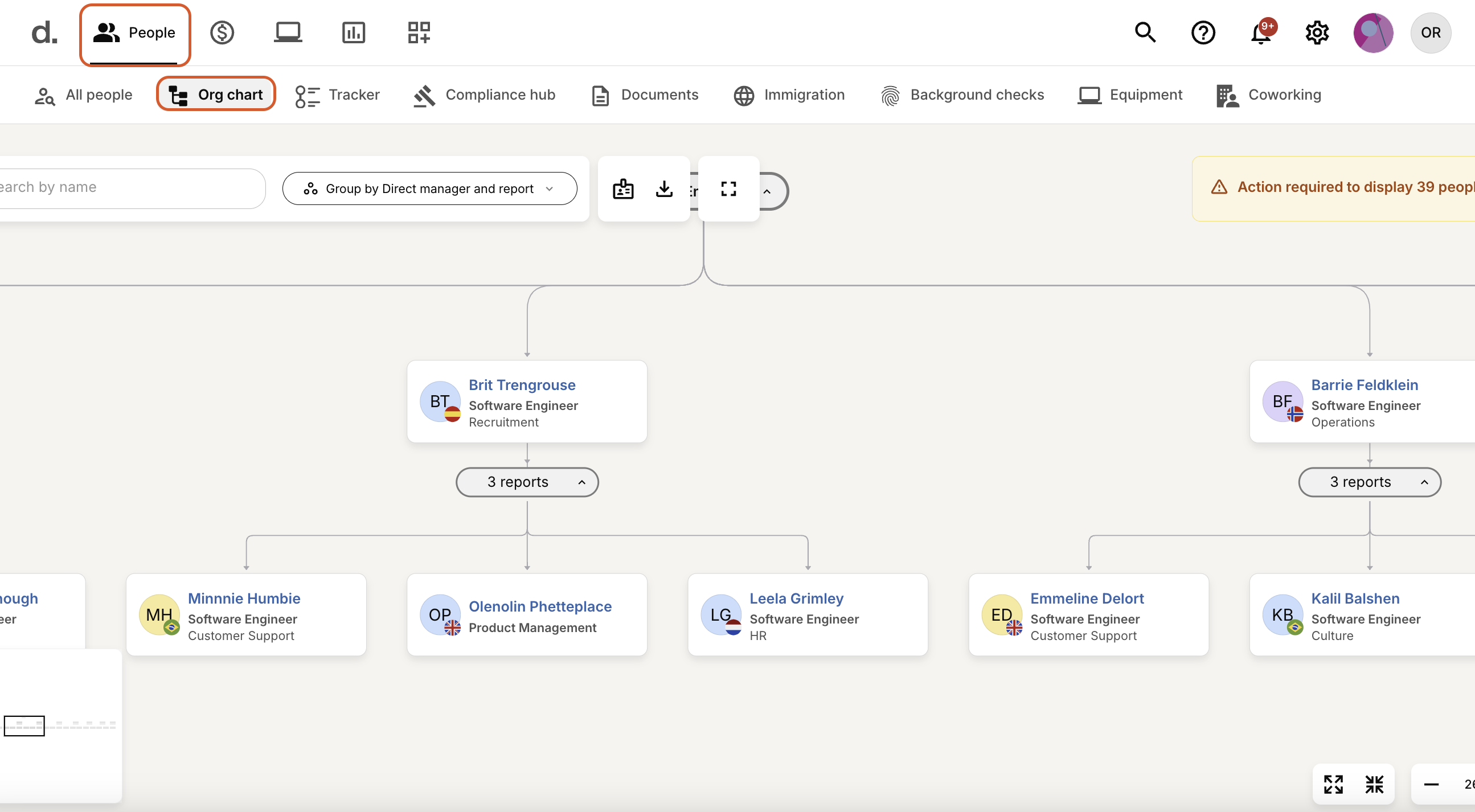Screen dimensions: 1475x812
Task: Open the settings gear icon
Action: pyautogui.click(x=1317, y=32)
